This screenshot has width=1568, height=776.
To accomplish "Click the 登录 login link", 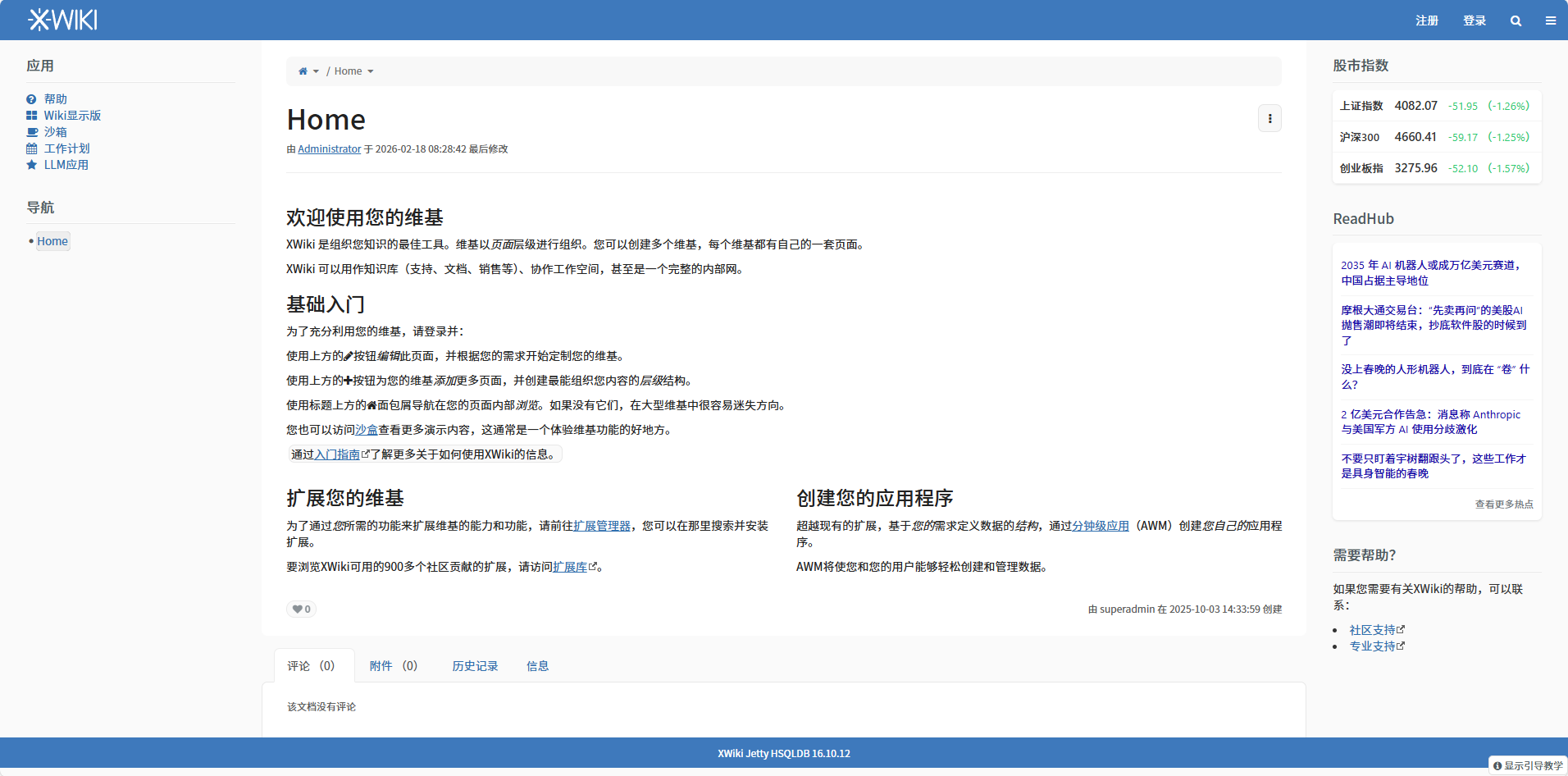I will click(1474, 21).
